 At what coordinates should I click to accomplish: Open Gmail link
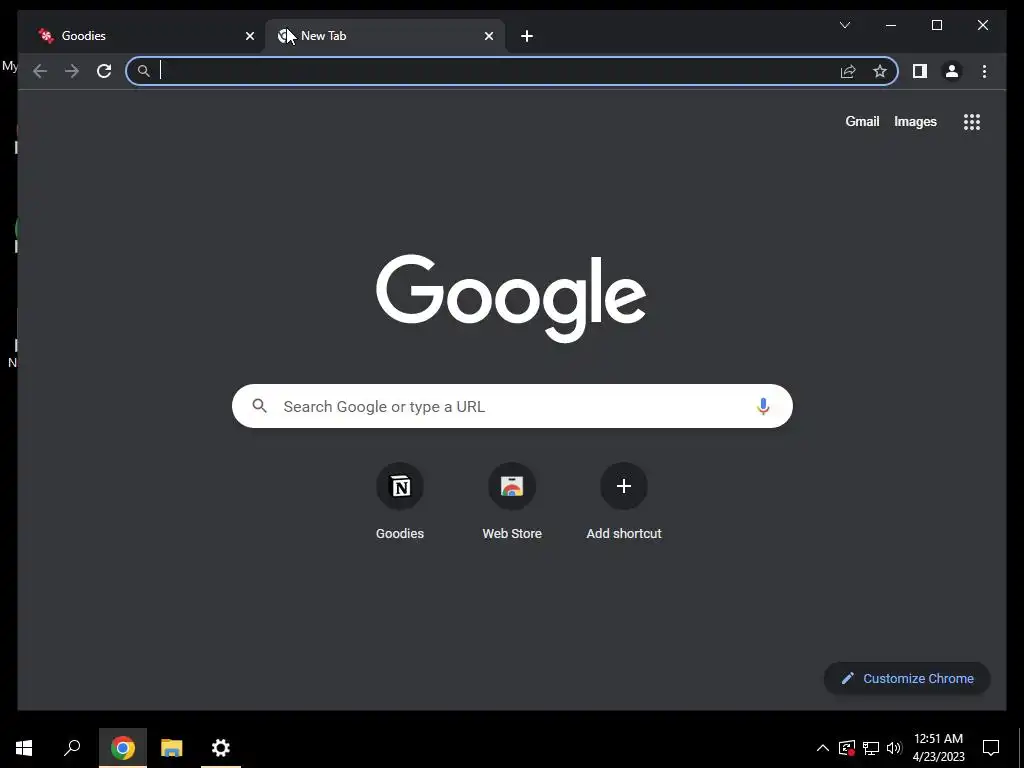coord(862,121)
